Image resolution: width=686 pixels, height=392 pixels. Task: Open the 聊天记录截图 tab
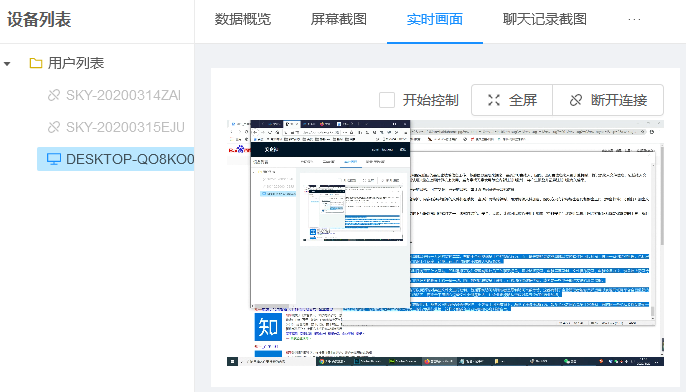(545, 19)
